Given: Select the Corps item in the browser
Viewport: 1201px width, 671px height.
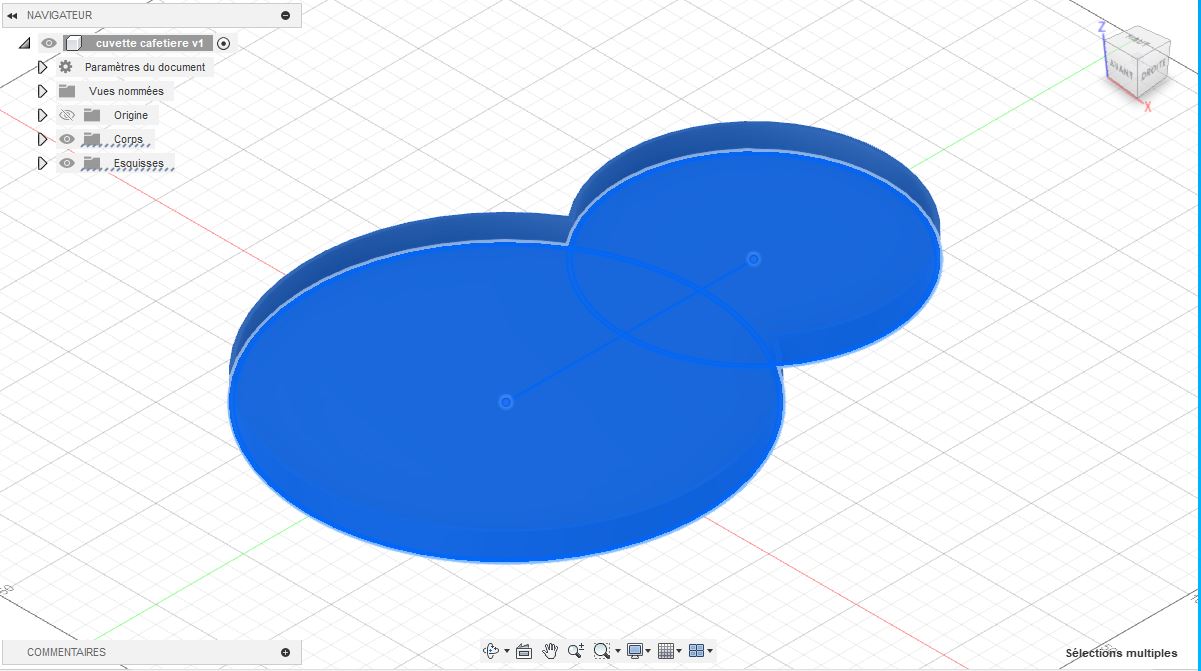Looking at the screenshot, I should tap(128, 139).
